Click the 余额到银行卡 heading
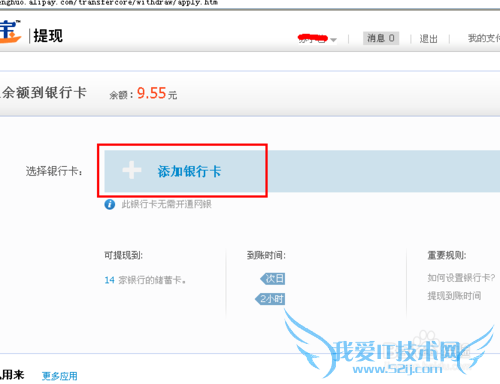Viewport: 500px width, 384px height. (x=44, y=92)
